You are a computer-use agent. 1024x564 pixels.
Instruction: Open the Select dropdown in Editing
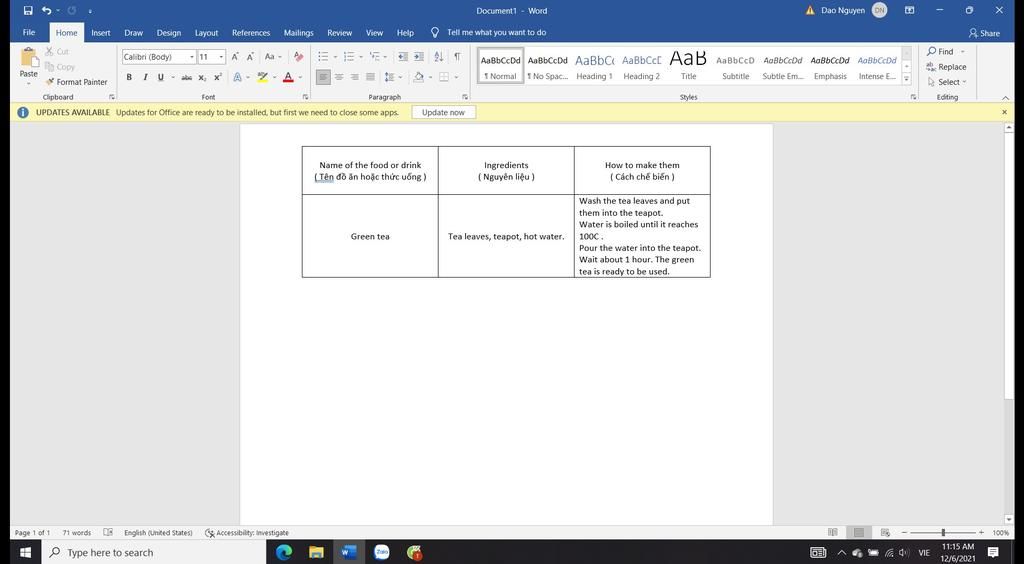(x=946, y=82)
